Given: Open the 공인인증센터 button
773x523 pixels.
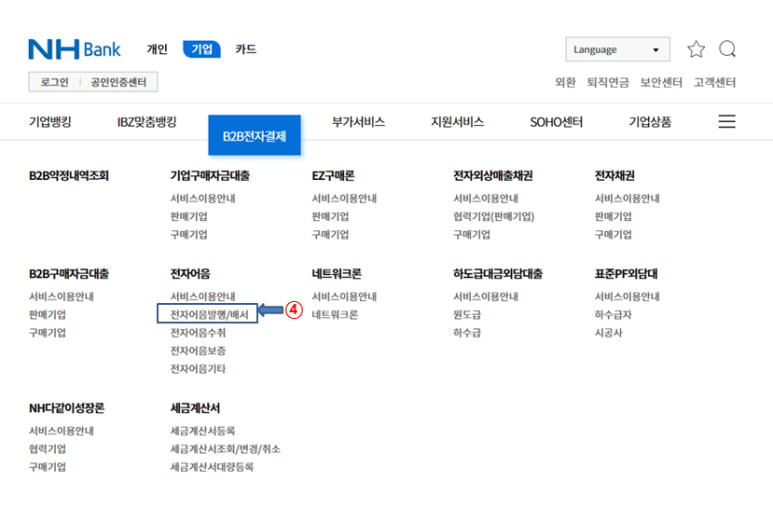Looking at the screenshot, I should pos(118,82).
